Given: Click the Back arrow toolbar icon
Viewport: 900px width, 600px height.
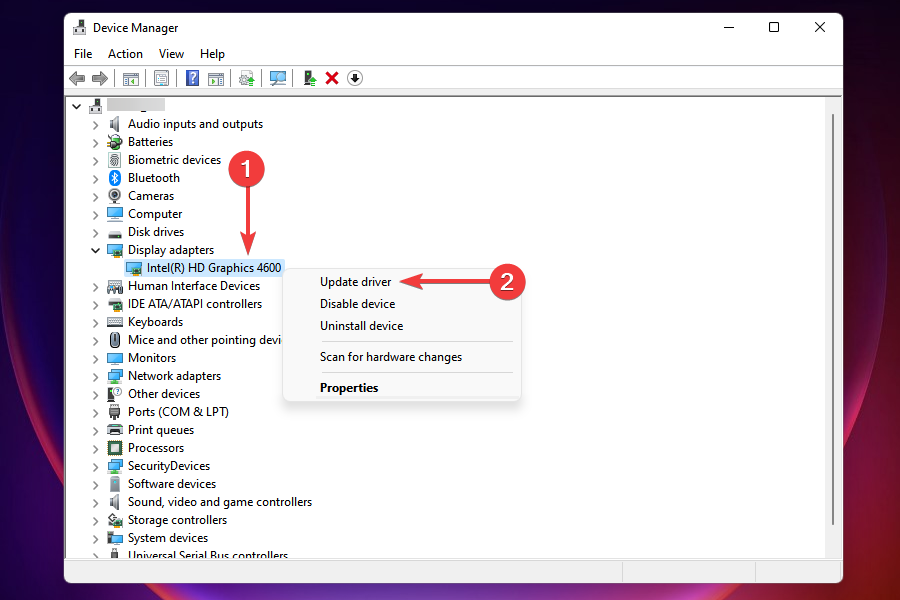Looking at the screenshot, I should pos(77,78).
